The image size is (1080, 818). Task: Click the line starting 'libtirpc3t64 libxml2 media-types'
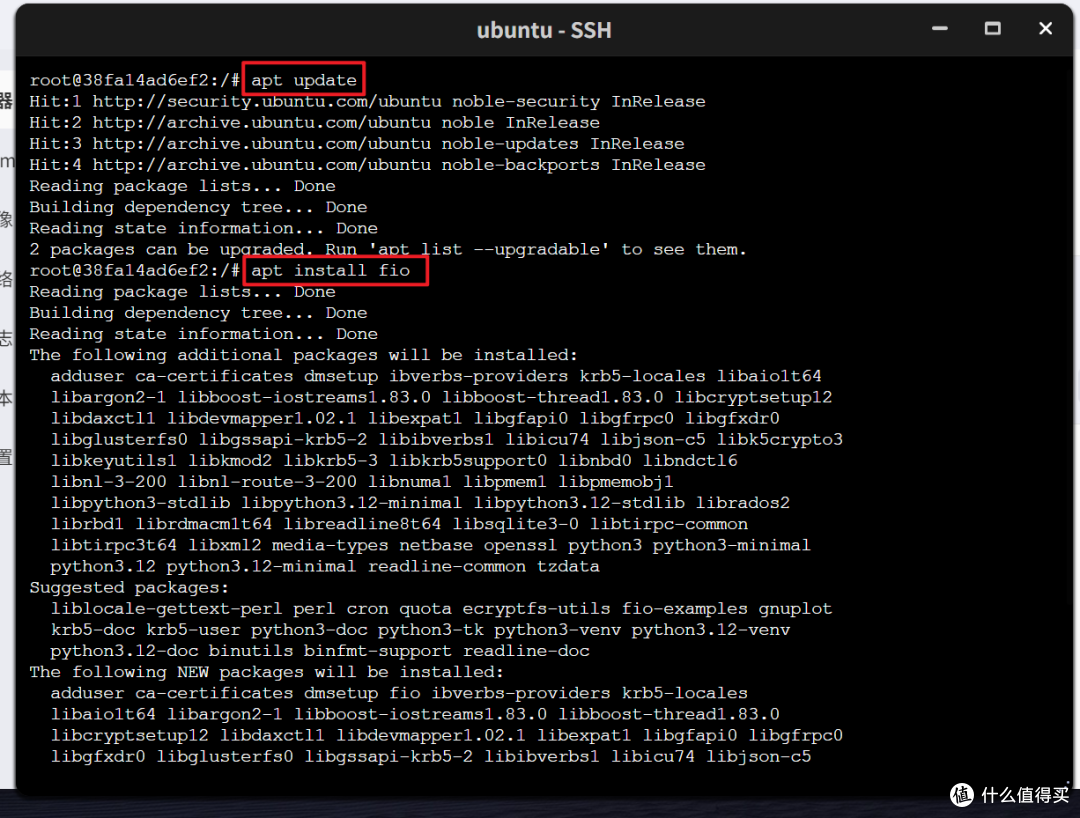[x=430, y=545]
